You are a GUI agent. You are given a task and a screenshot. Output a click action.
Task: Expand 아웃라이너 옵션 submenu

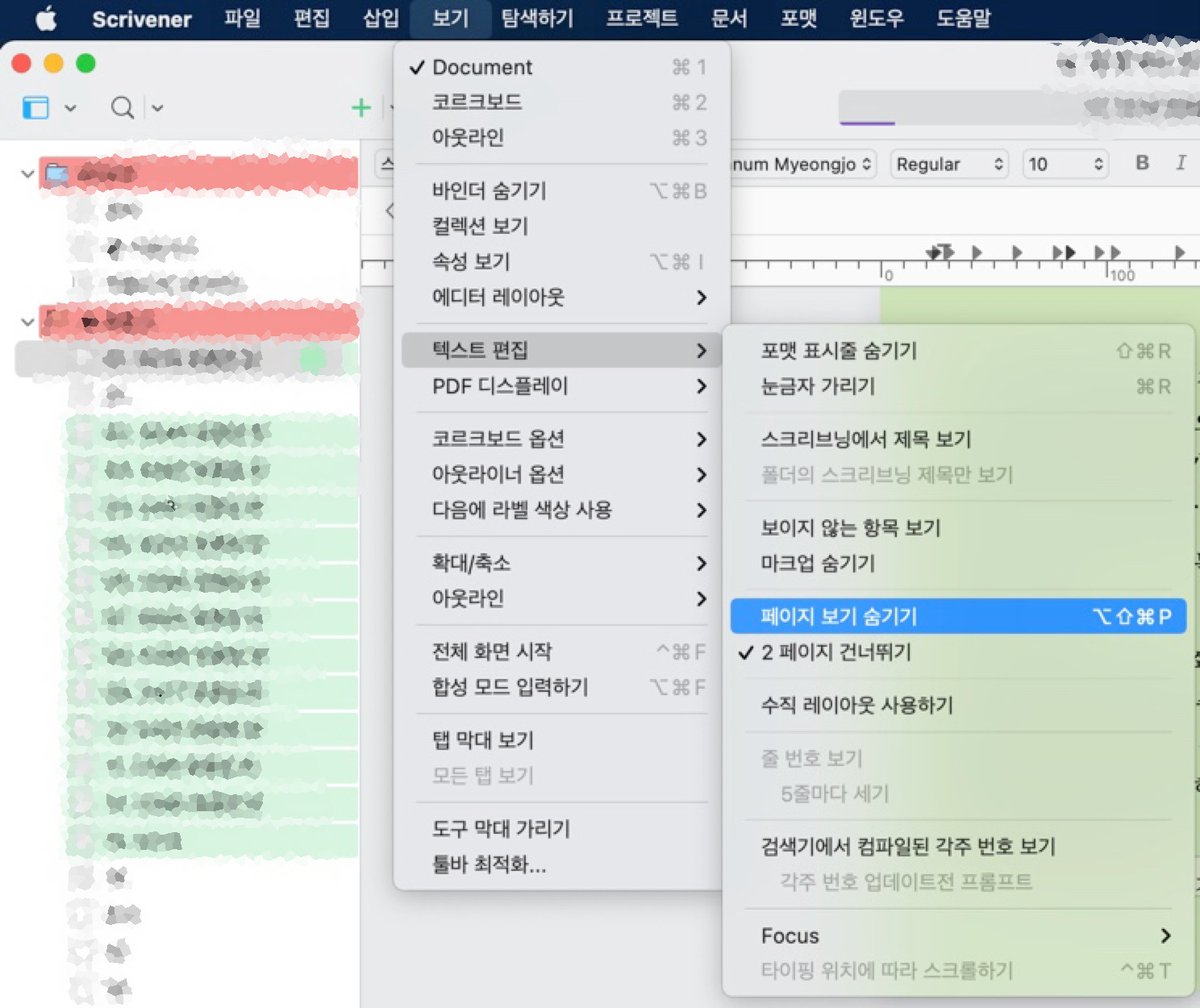562,474
